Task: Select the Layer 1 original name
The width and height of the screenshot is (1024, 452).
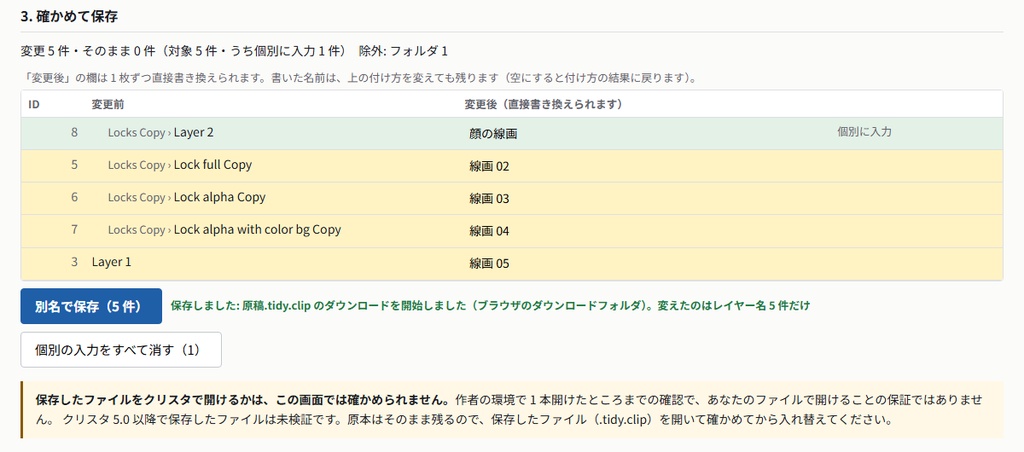Action: (112, 262)
